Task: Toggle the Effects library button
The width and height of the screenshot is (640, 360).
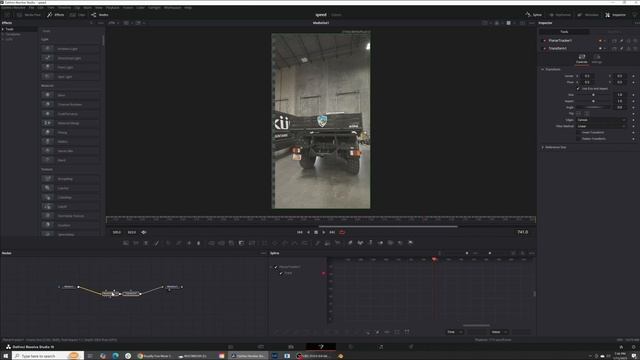Action: point(56,15)
